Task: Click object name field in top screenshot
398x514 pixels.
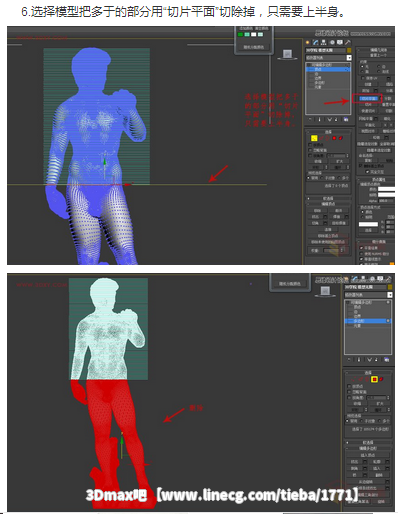Action: click(x=325, y=50)
